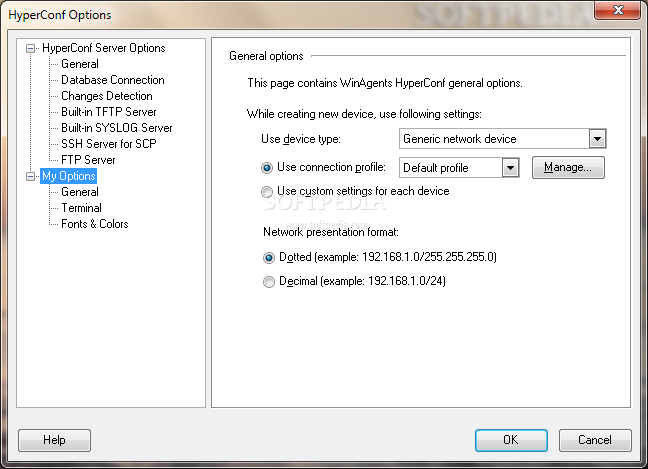Open the Changes Detection page
The width and height of the screenshot is (648, 469).
(107, 96)
